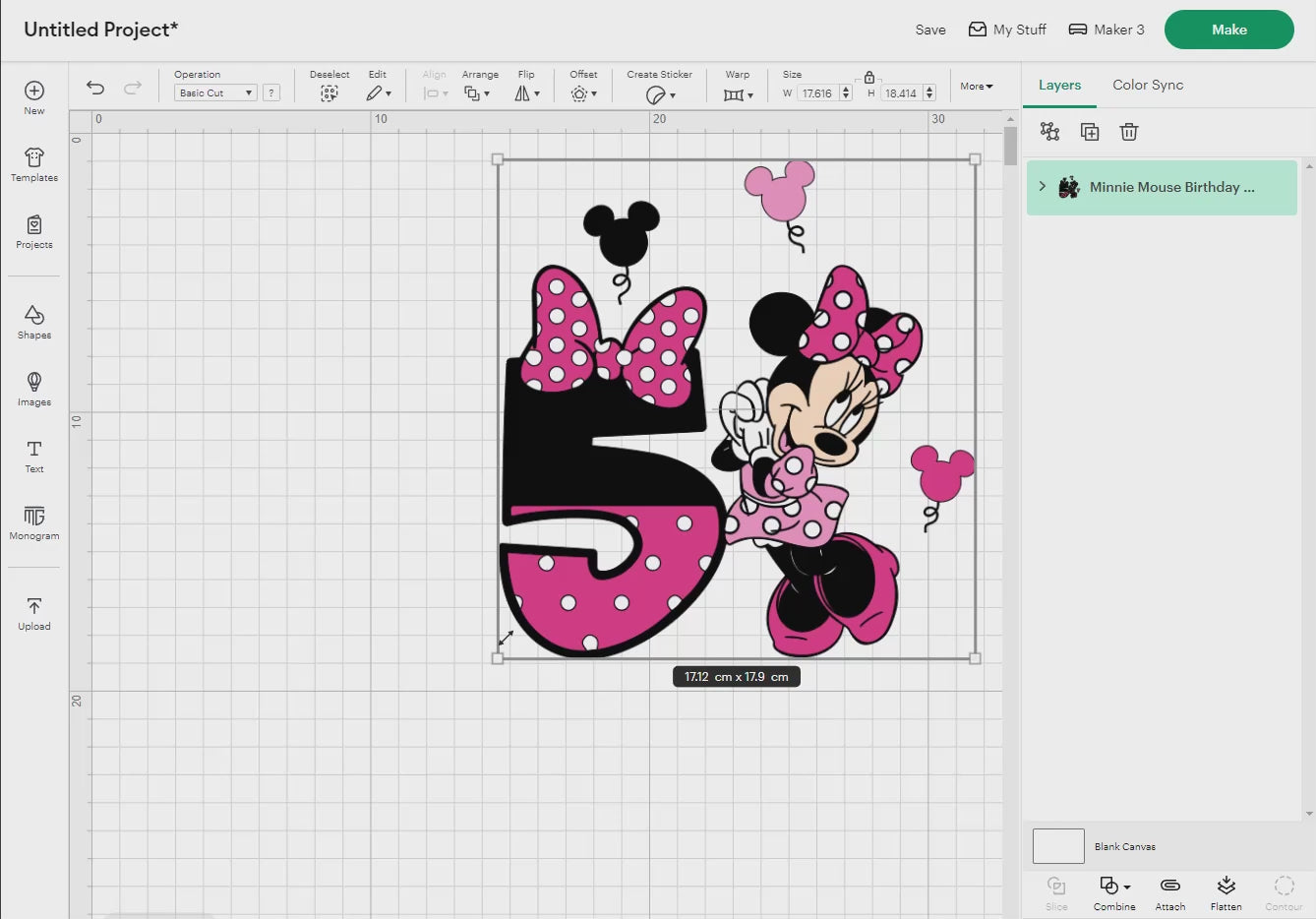Open the Arrange dropdown
This screenshot has height=919, width=1316.
[x=477, y=93]
